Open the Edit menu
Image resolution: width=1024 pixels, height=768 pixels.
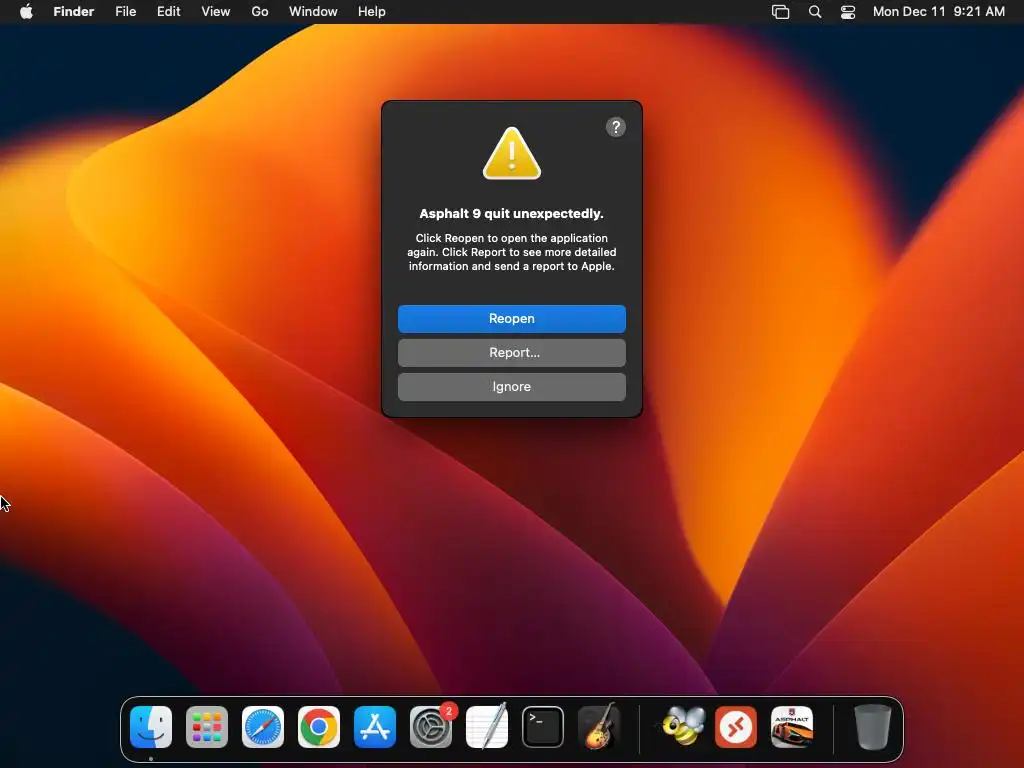click(x=168, y=12)
